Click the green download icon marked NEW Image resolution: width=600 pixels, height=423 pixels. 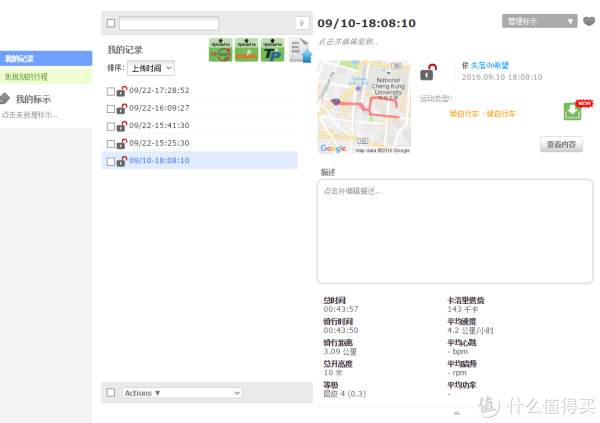click(x=572, y=111)
